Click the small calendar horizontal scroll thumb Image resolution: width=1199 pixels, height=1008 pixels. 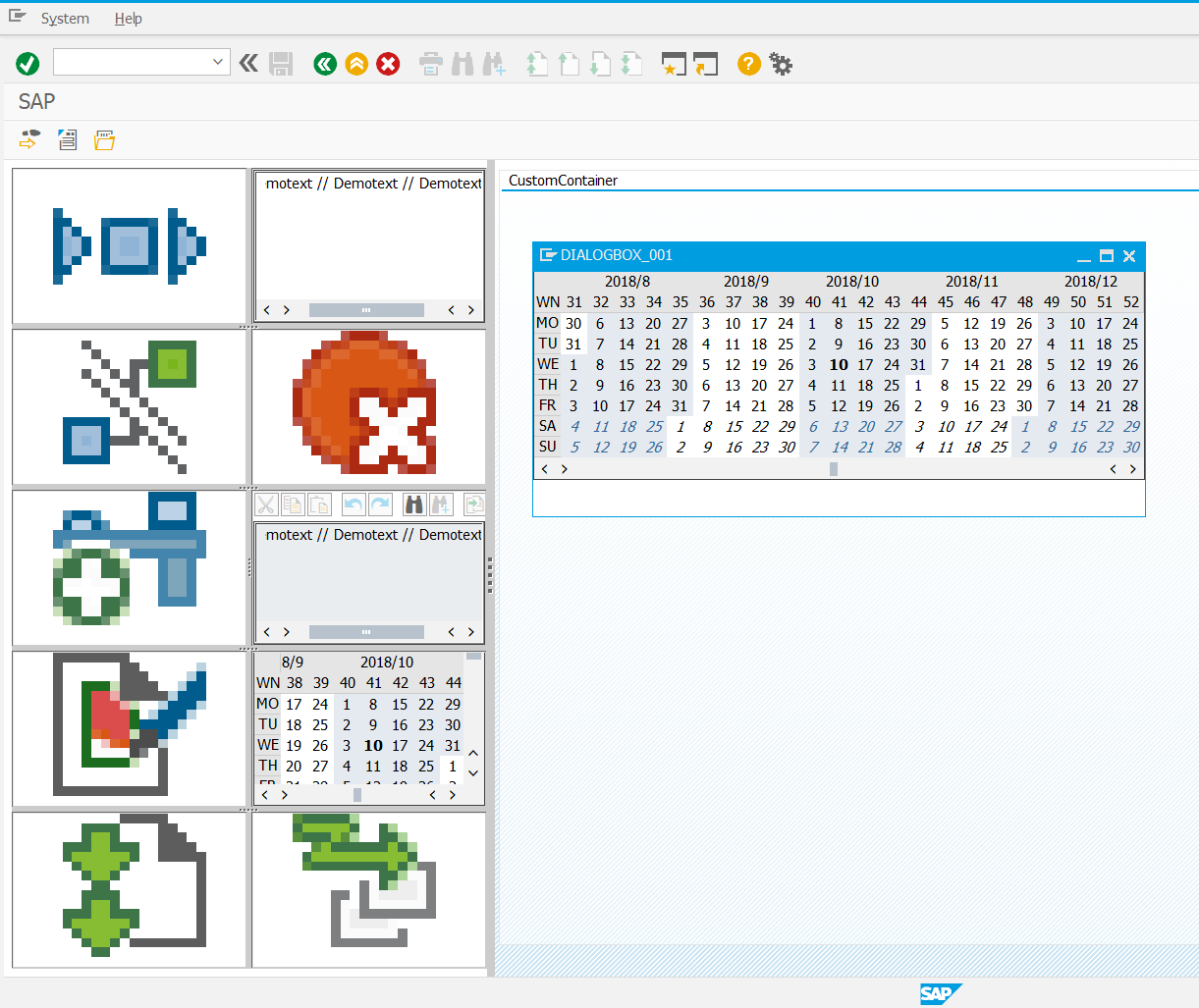pyautogui.click(x=357, y=795)
